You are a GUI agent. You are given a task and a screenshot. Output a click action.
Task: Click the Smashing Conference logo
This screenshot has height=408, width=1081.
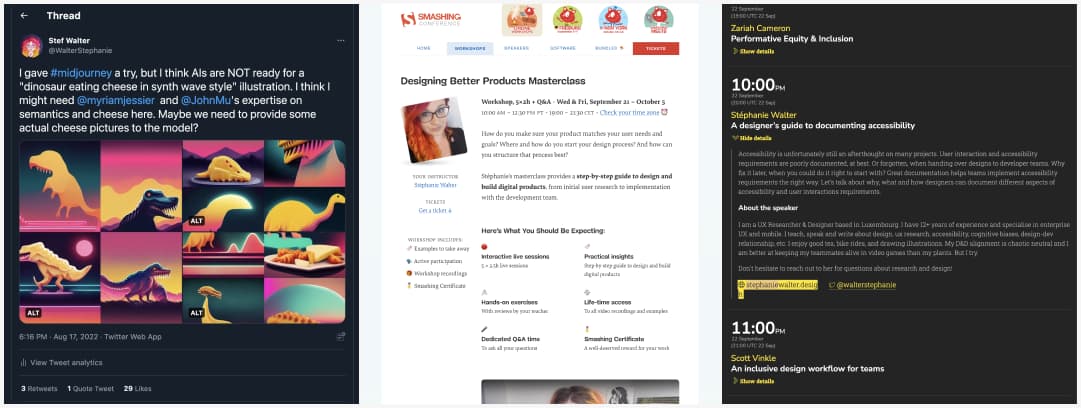431,19
